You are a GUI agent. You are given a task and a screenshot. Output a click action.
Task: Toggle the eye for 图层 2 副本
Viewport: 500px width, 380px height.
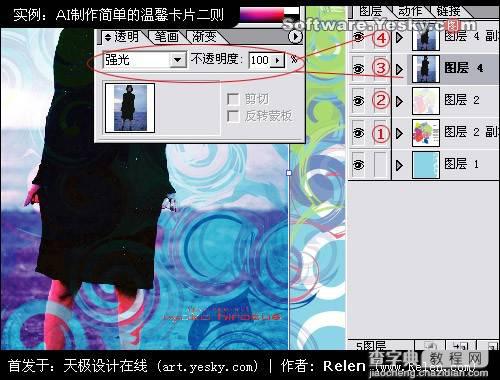click(x=358, y=133)
